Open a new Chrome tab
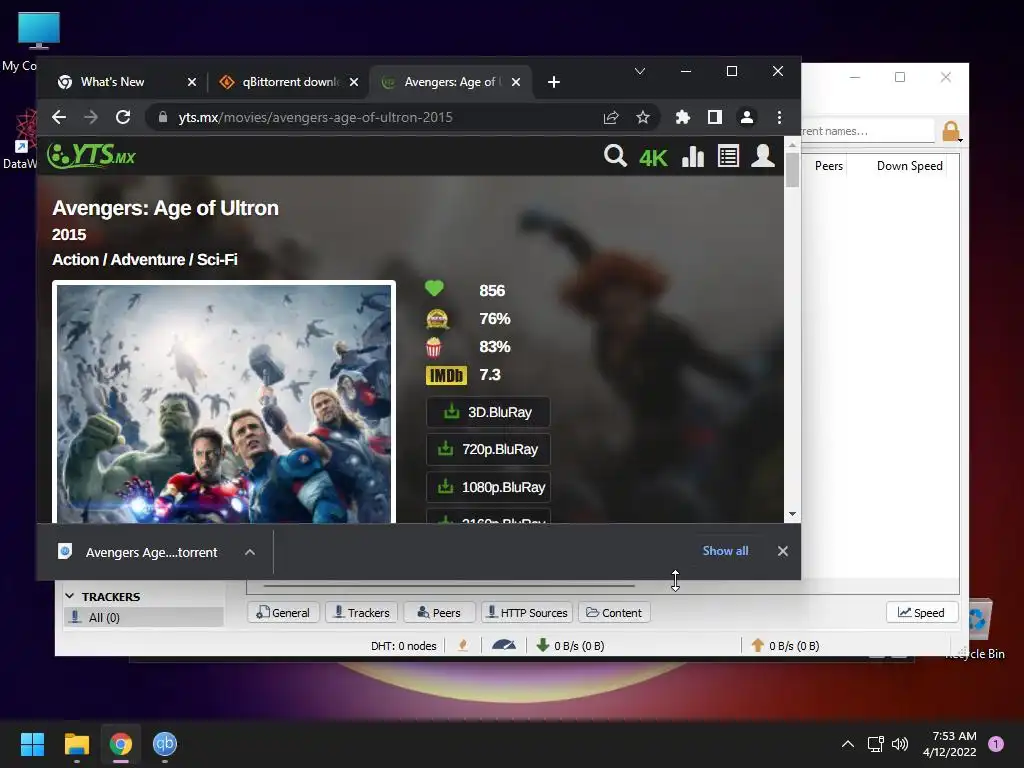The image size is (1024, 768). coord(554,82)
